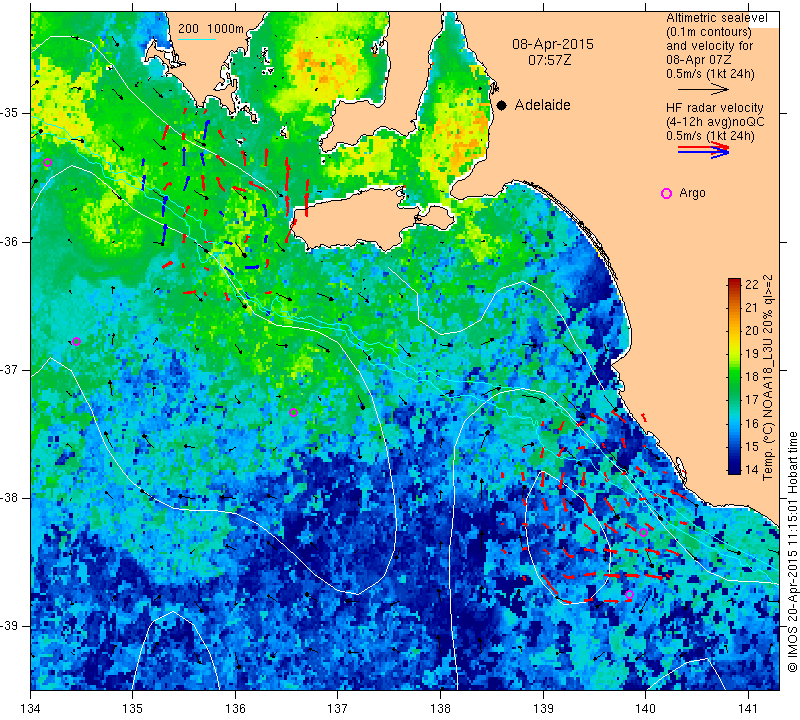Select the latitude axis label -36
Screen dimensions: 800x720
point(11,241)
